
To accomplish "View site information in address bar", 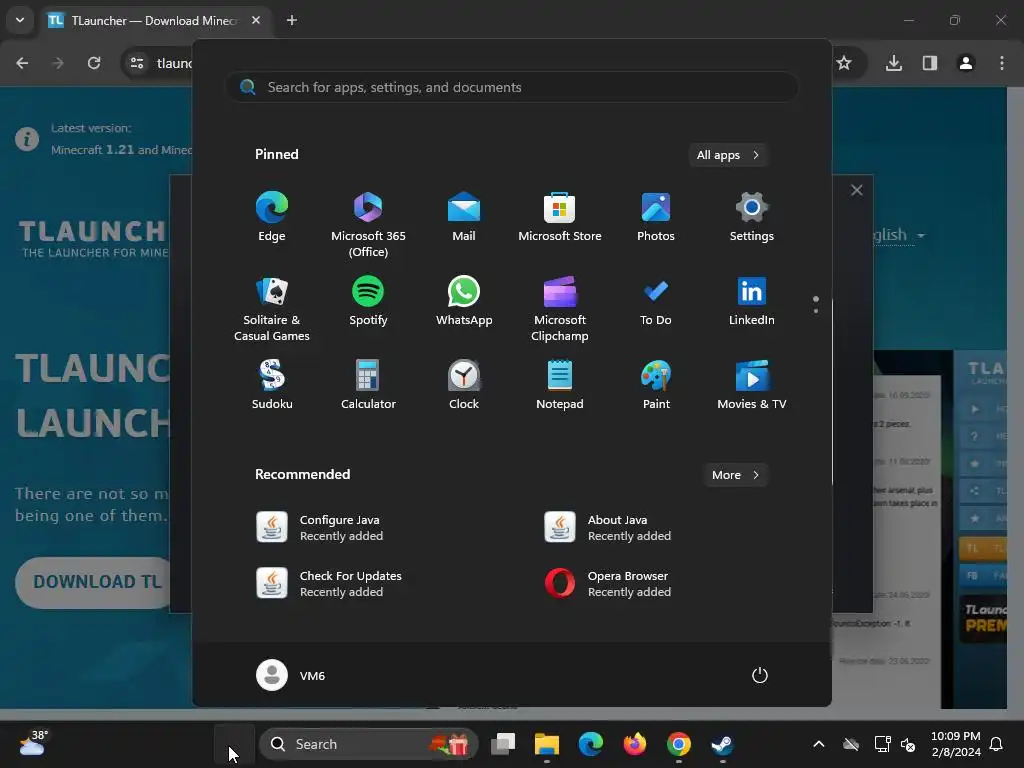I will [137, 63].
